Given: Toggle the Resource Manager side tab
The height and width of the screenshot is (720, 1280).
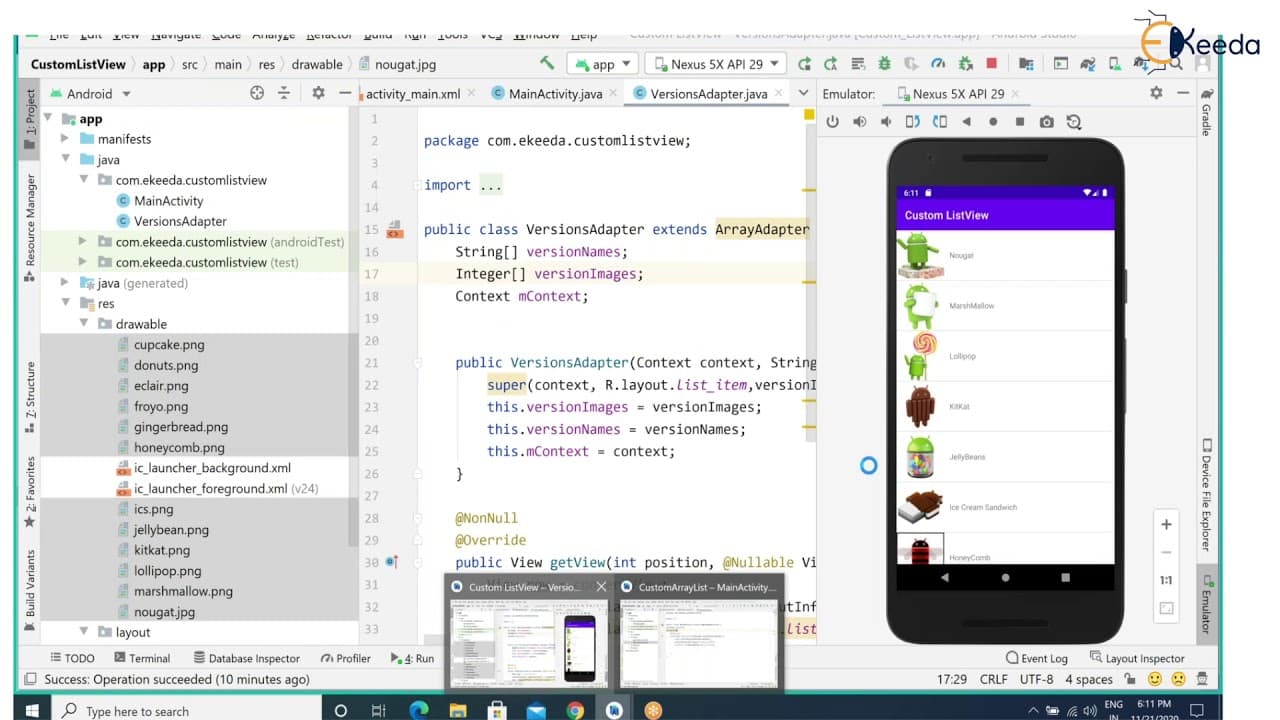Looking at the screenshot, I should coord(30,227).
